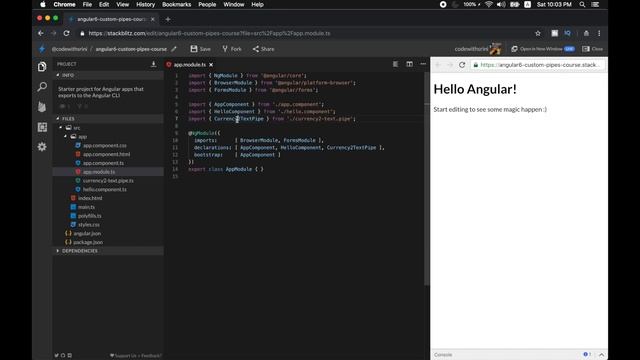
Task: Open the Edit menu
Action: coord(104,4)
